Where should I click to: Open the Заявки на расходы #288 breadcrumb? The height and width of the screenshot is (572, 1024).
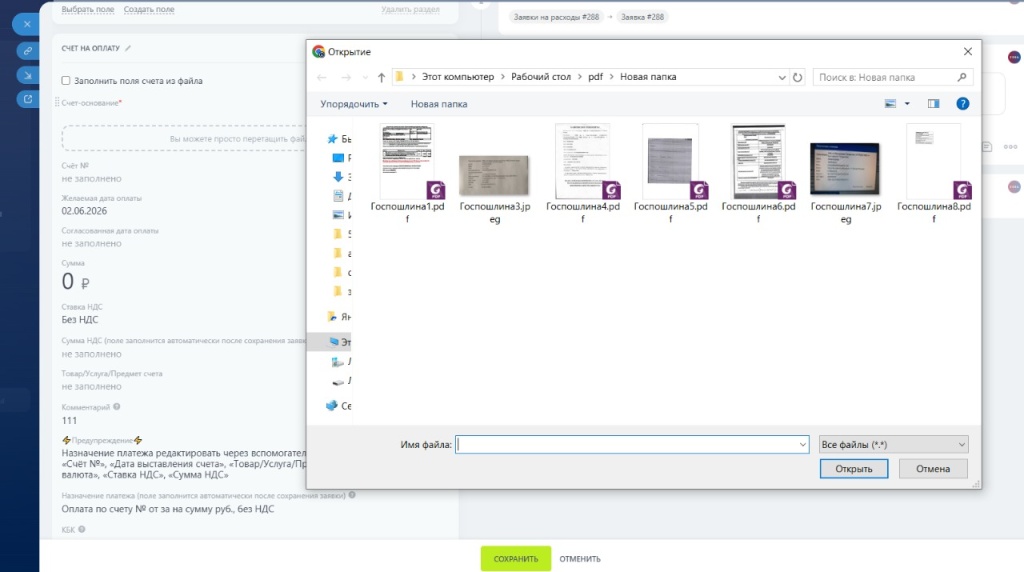(x=556, y=17)
